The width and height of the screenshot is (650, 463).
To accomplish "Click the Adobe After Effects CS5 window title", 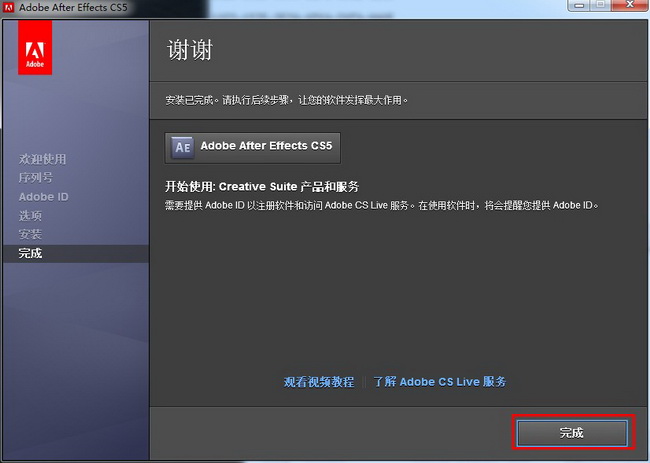I will [x=73, y=7].
